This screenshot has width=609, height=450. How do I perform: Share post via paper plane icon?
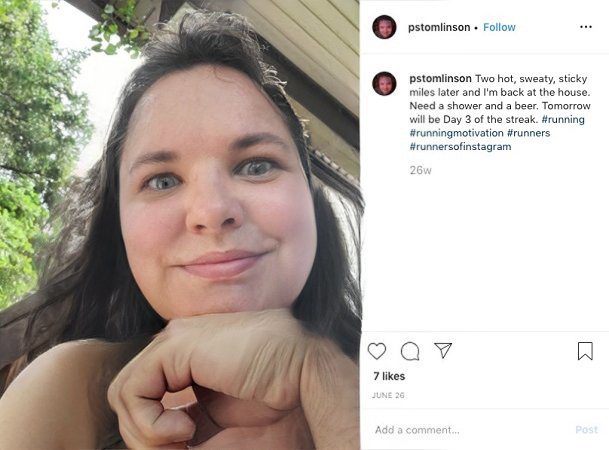pyautogui.click(x=443, y=350)
